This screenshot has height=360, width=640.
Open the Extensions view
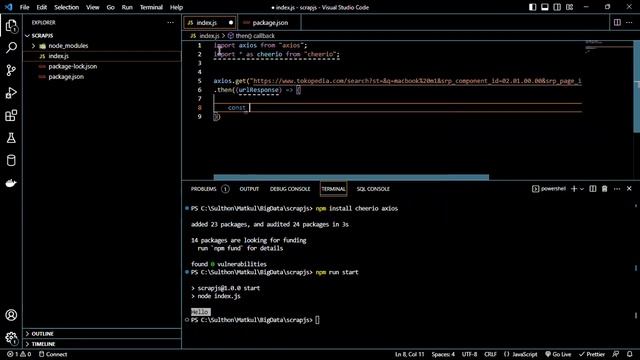point(11,116)
